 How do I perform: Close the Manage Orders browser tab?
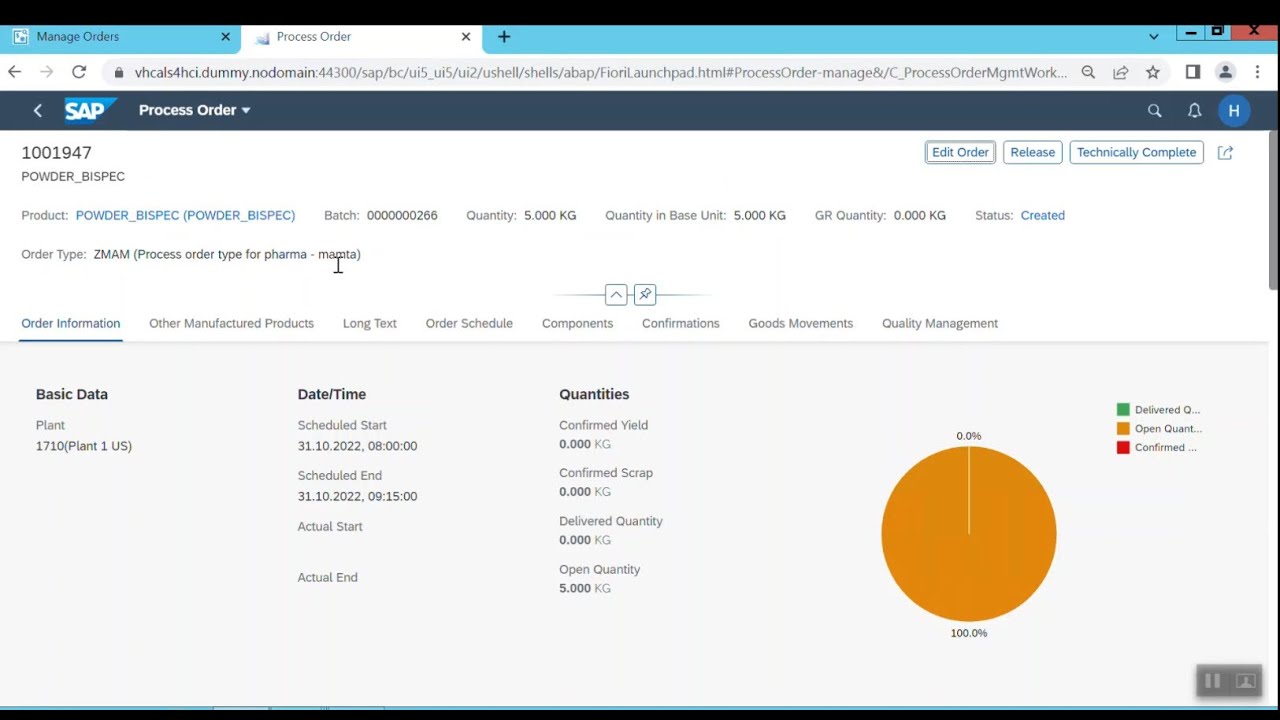(225, 37)
